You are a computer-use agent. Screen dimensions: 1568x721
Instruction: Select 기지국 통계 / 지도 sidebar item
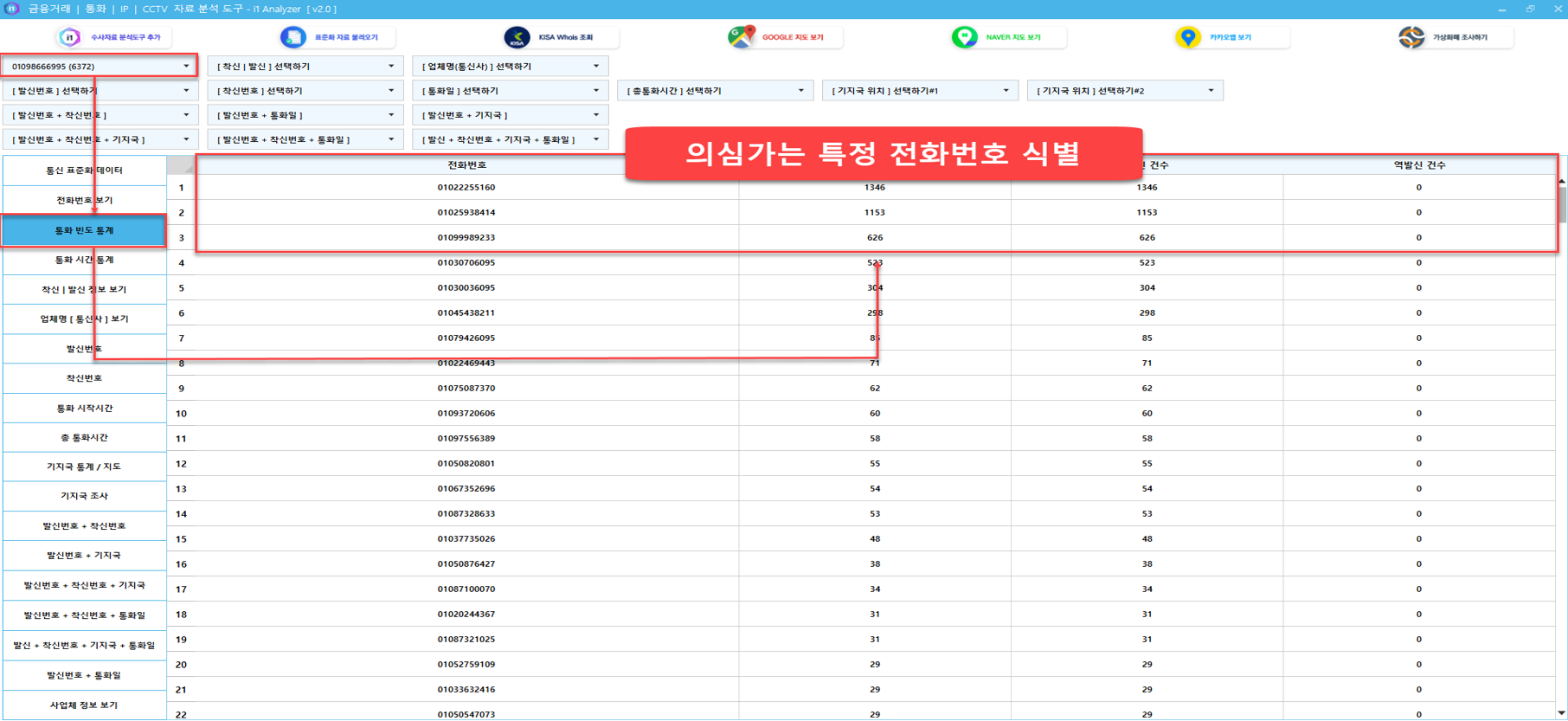coord(85,467)
